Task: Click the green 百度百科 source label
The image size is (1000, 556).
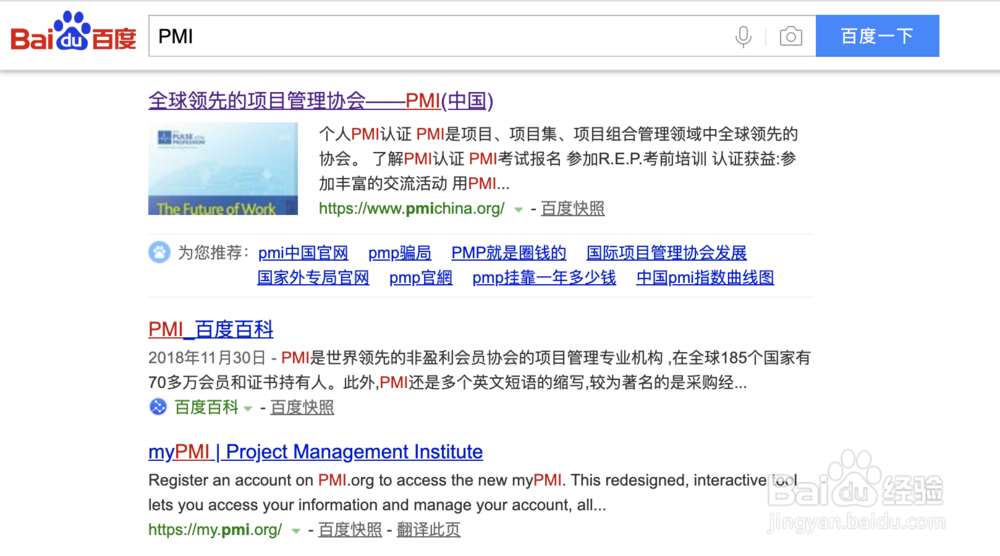Action: coord(207,407)
